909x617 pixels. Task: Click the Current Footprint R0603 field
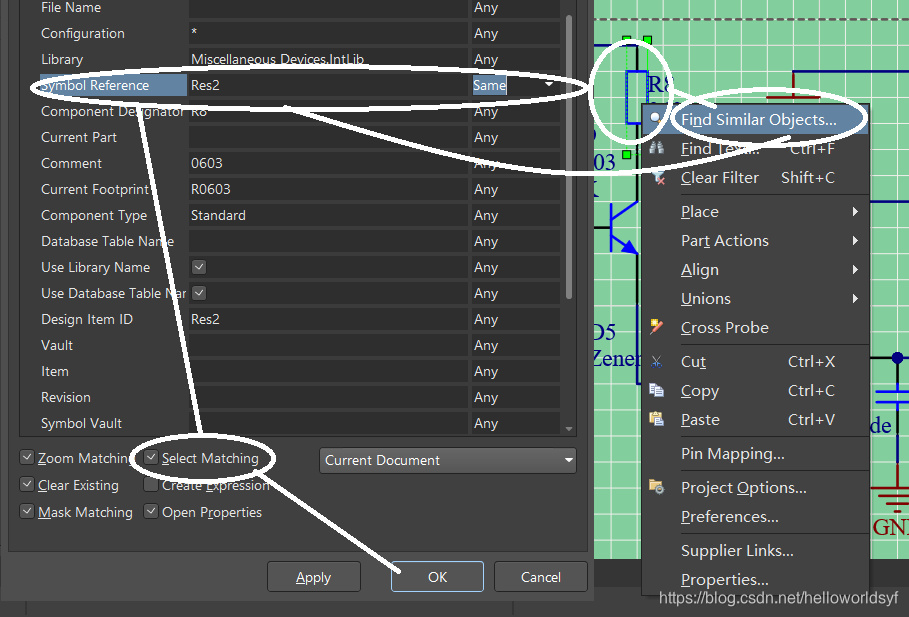[x=327, y=189]
